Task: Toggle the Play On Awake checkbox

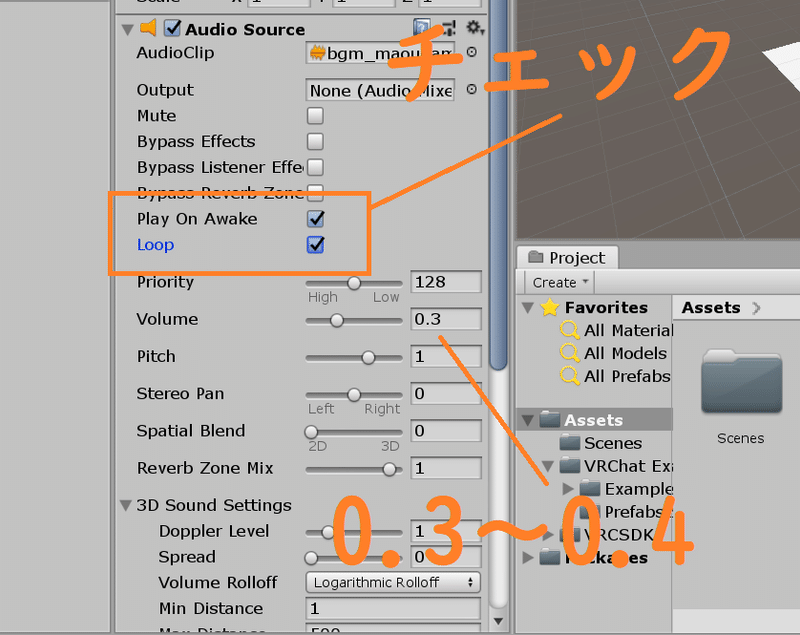Action: (316, 219)
